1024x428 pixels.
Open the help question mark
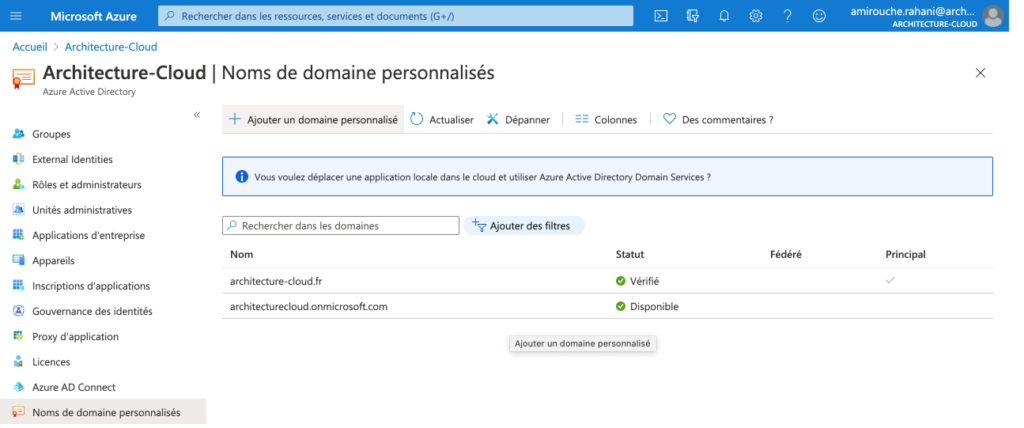pyautogui.click(x=788, y=16)
